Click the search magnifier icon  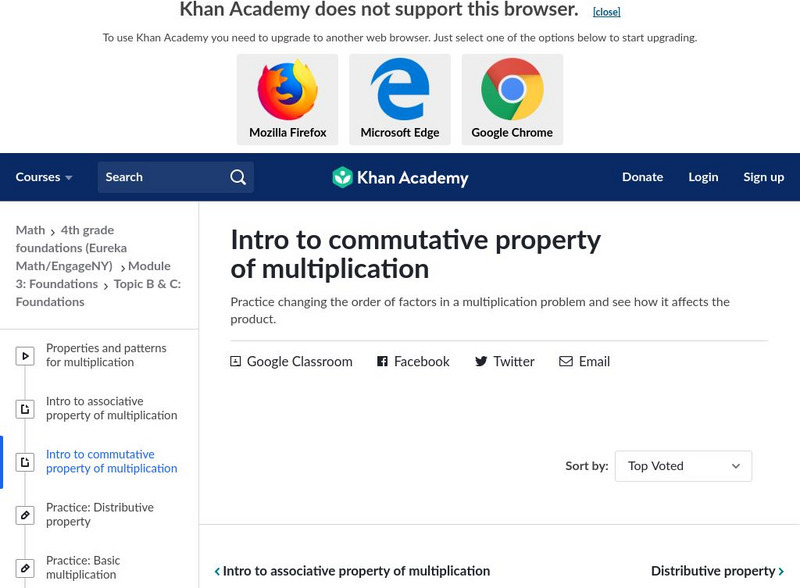tap(237, 177)
